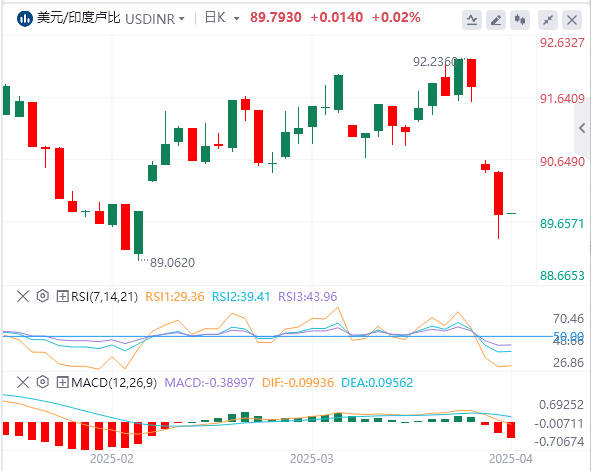Click the RSI1:29.36 readout
Viewport: 591px width, 471px height.
coord(175,297)
